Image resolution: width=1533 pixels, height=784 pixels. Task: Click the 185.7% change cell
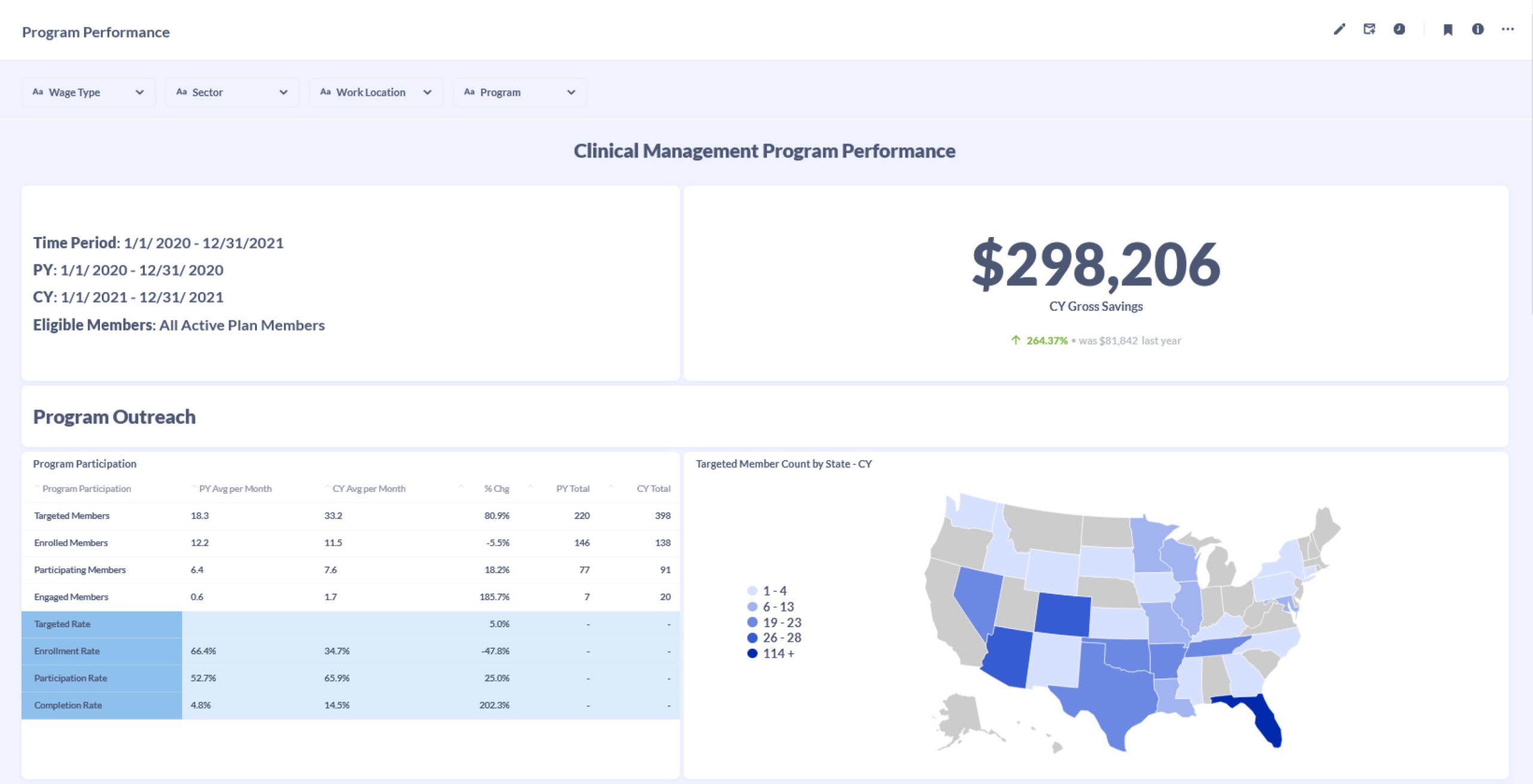coord(494,597)
